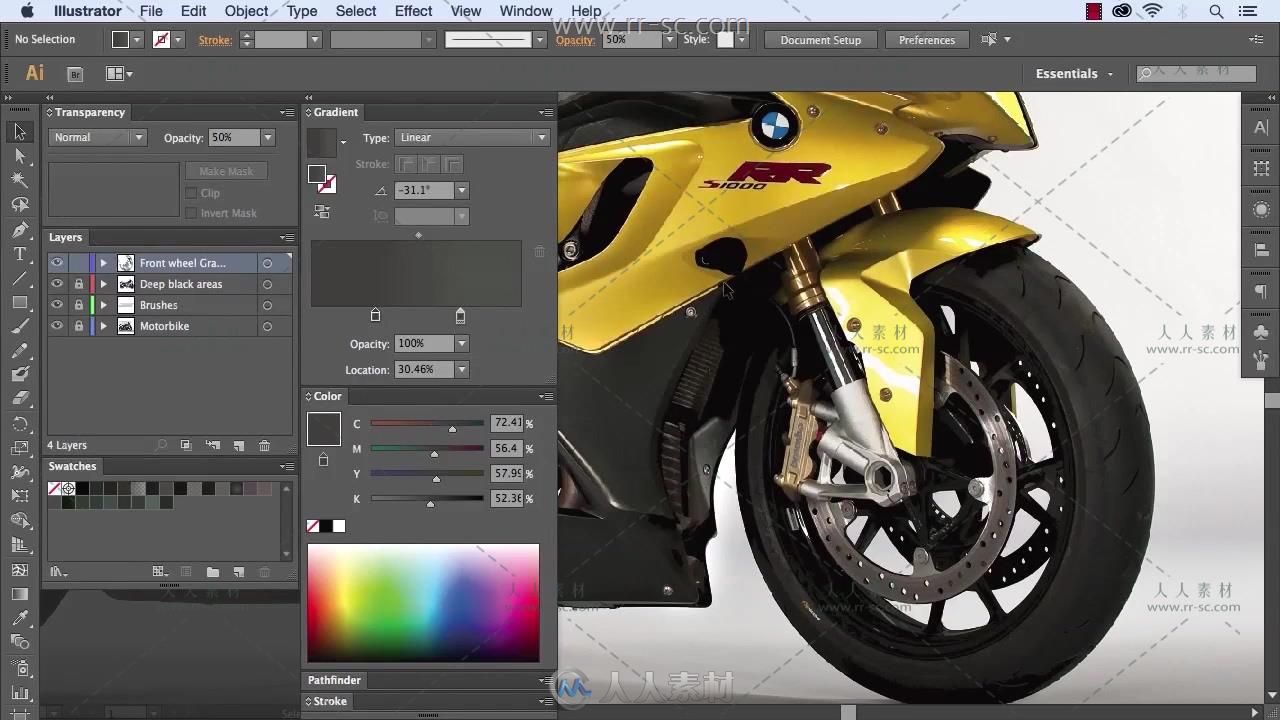1280x720 pixels.
Task: Open Gradient Opacity 100% dropdown
Action: tap(461, 344)
